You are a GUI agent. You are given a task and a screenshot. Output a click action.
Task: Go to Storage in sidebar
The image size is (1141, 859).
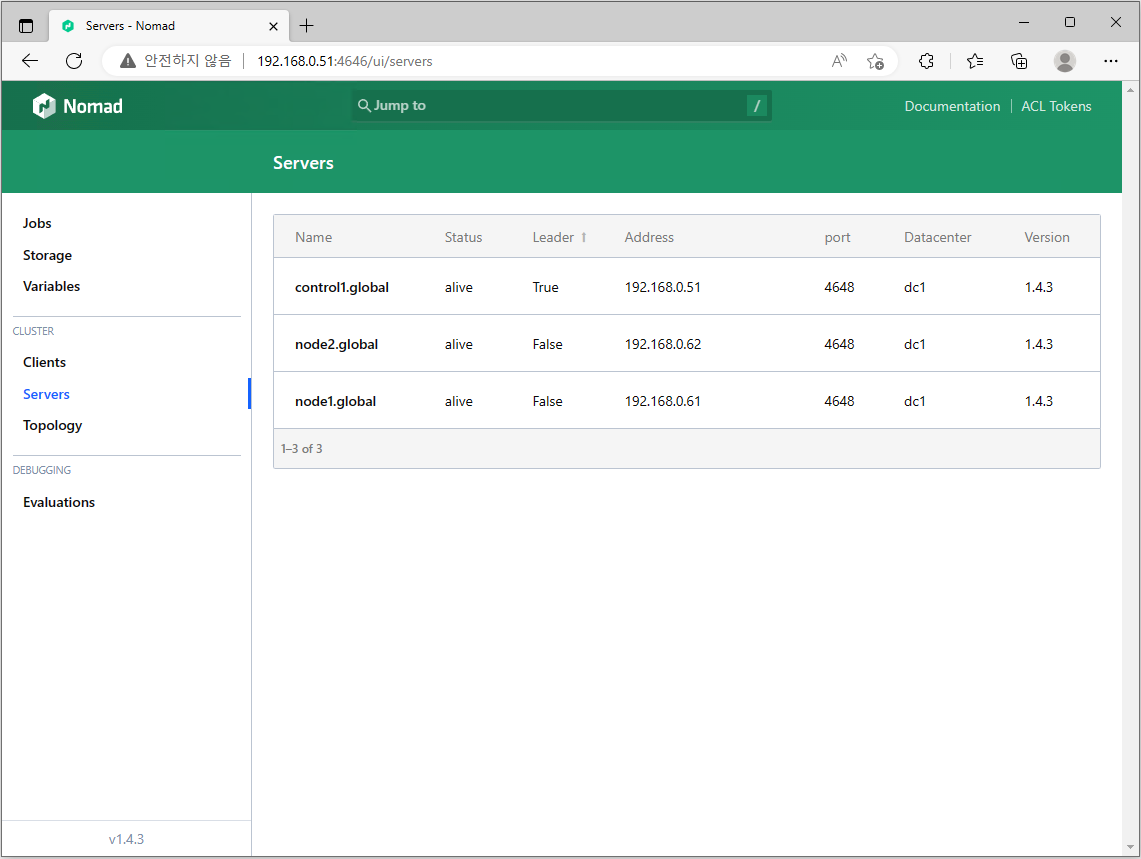47,256
